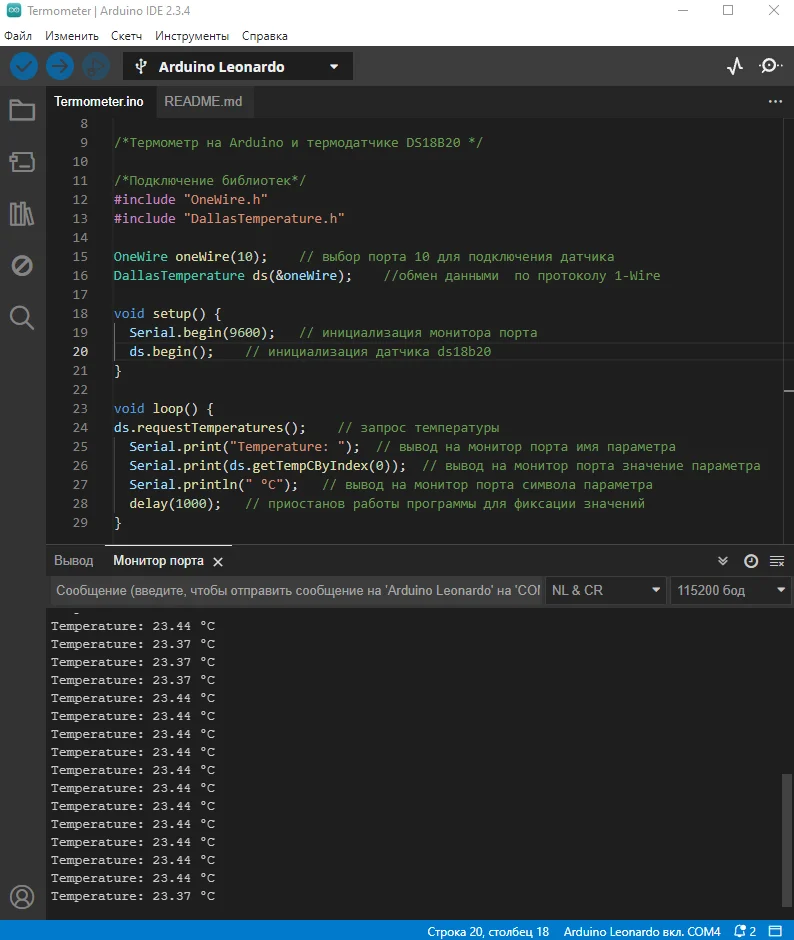
Task: Open the 115200 baud rate dropdown
Action: [732, 590]
